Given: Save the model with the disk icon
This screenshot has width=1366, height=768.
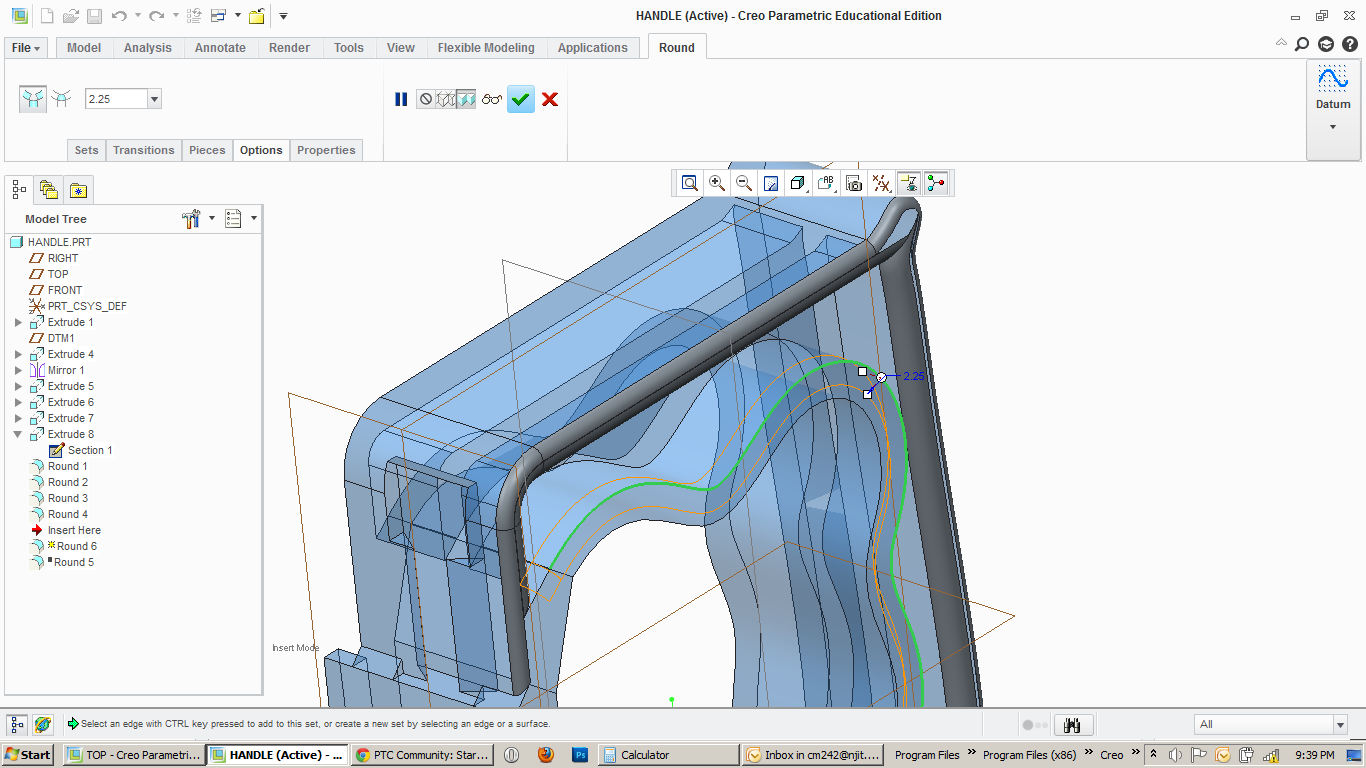Looking at the screenshot, I should pyautogui.click(x=94, y=16).
